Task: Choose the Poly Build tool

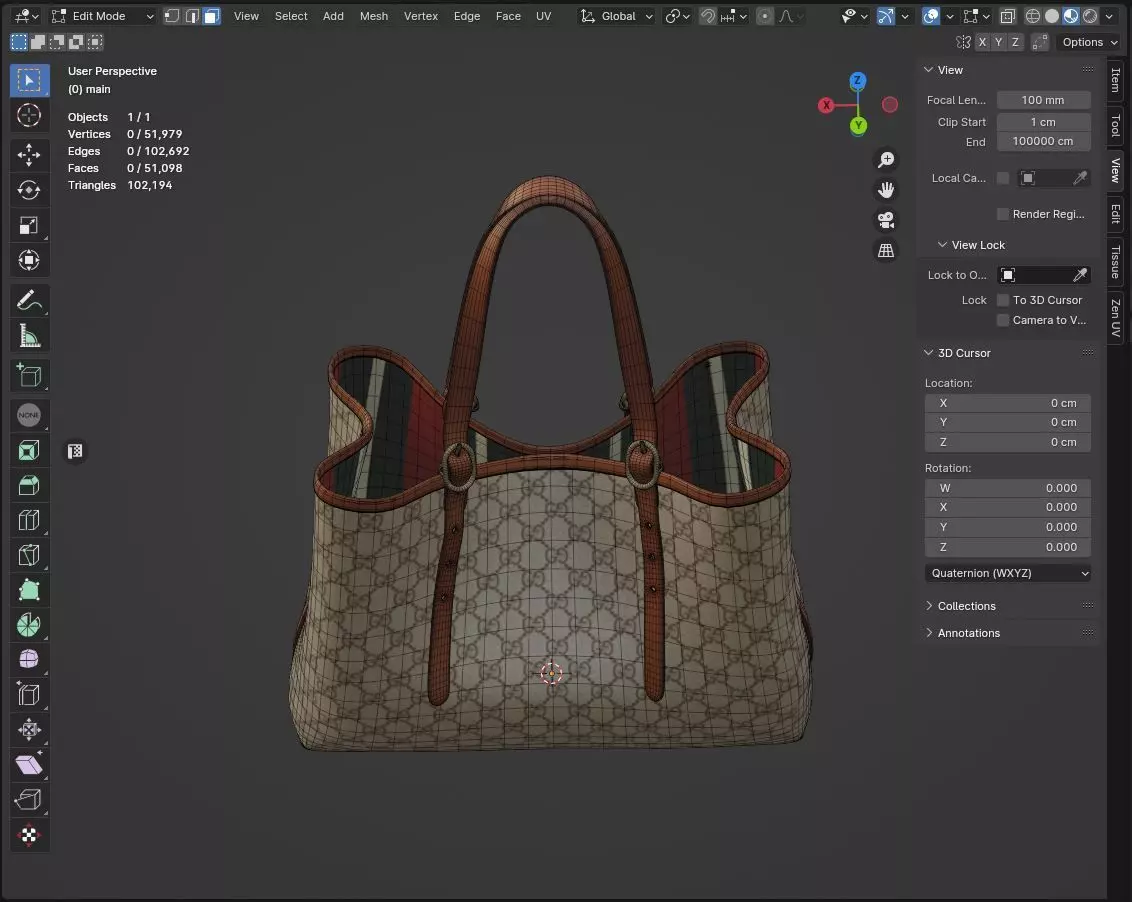Action: (29, 590)
